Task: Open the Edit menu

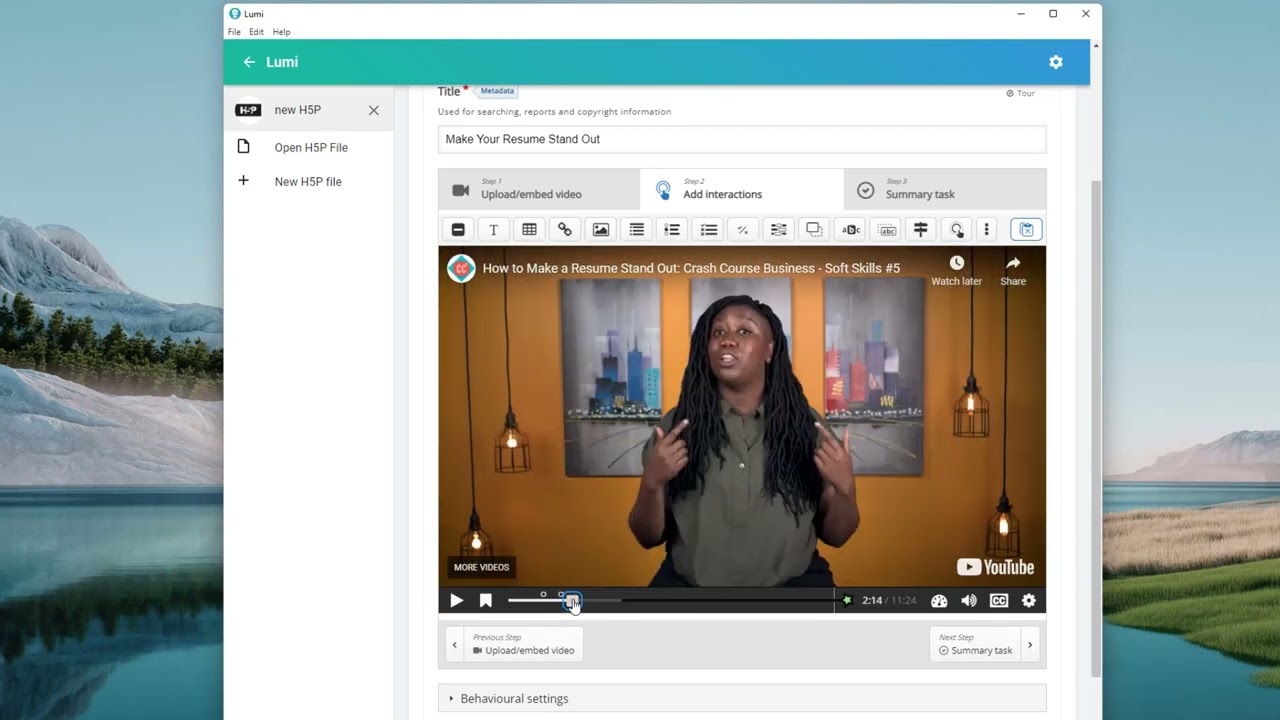Action: pyautogui.click(x=257, y=32)
